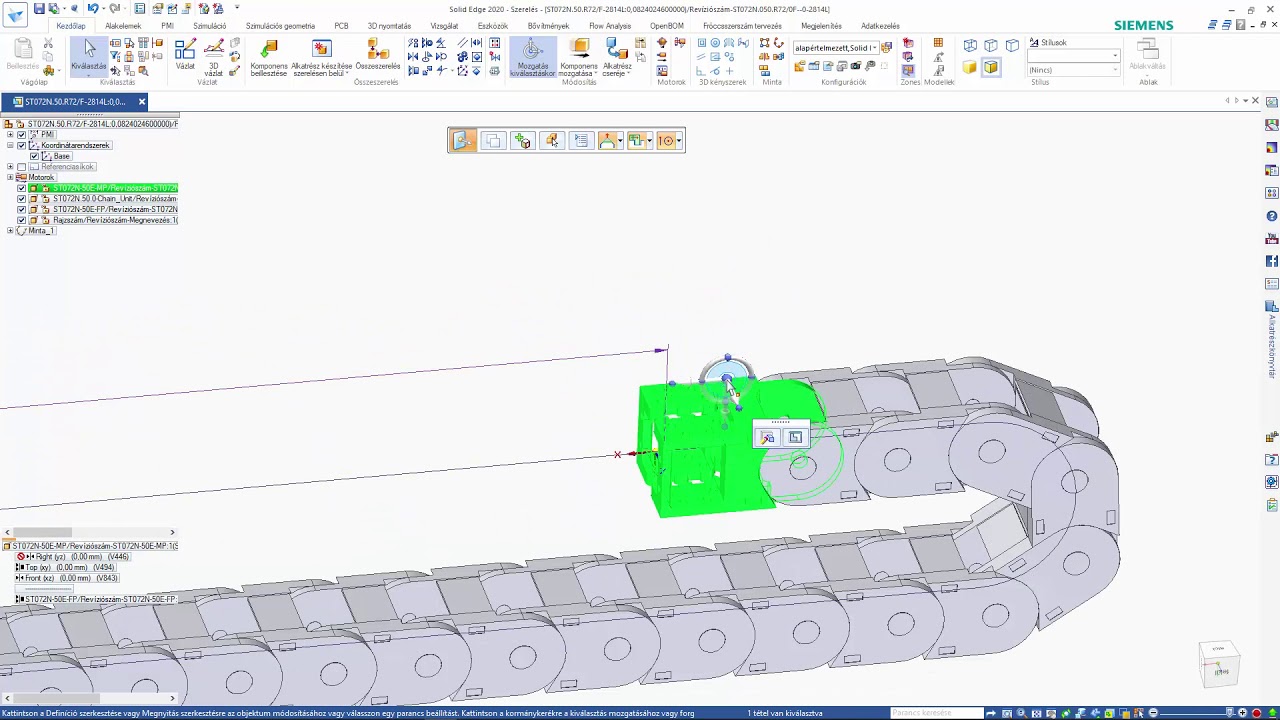Toggle Mozgatás kiválasztáskor
The width and height of the screenshot is (1280, 720).
click(x=533, y=57)
